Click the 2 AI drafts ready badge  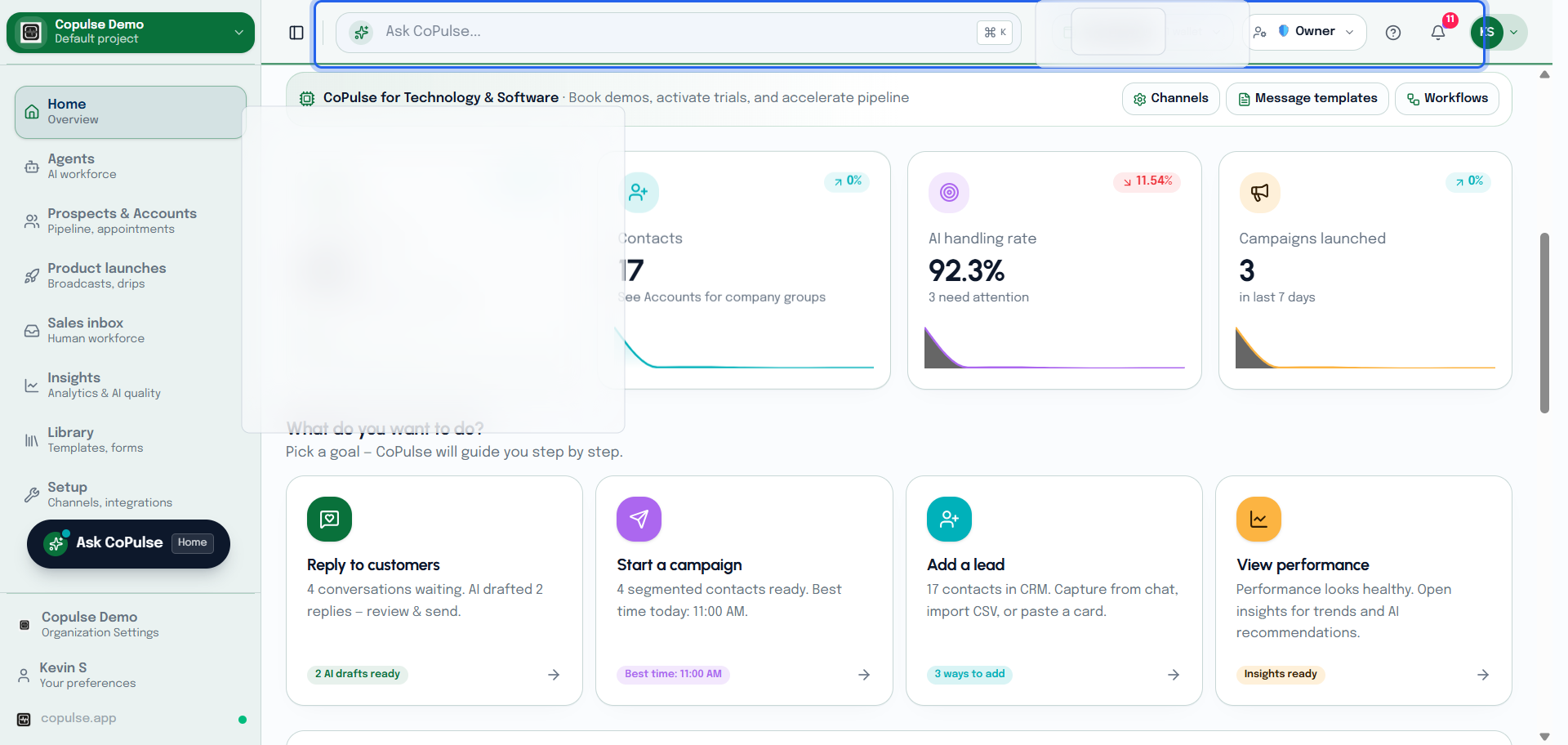[x=358, y=674]
